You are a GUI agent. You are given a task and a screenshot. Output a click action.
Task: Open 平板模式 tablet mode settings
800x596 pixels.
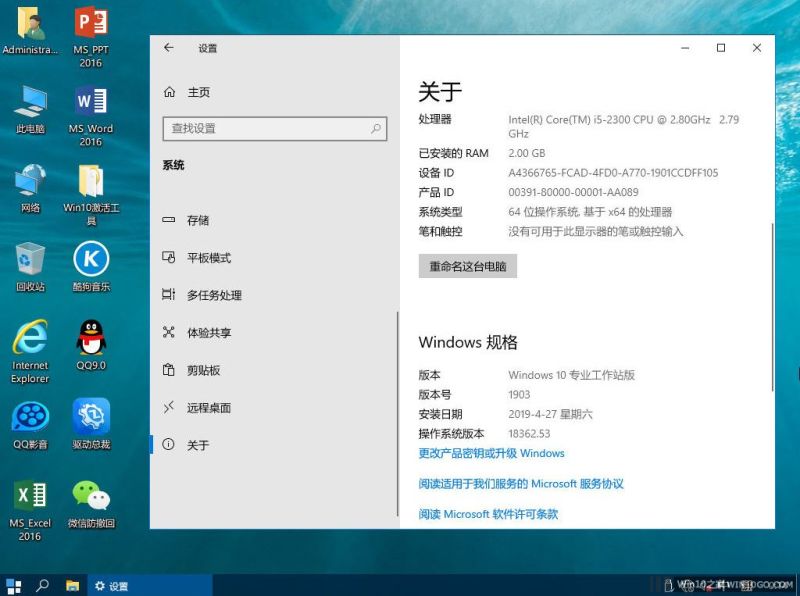(208, 258)
